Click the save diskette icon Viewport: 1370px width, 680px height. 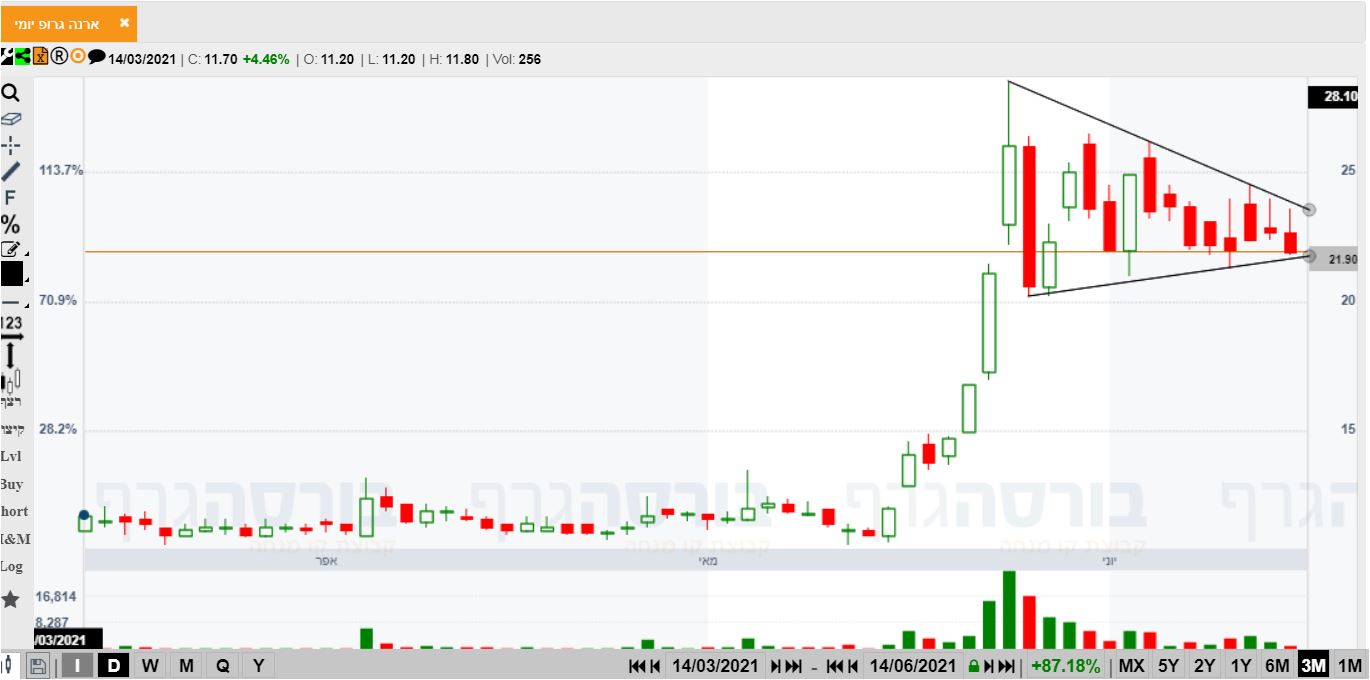tap(38, 666)
